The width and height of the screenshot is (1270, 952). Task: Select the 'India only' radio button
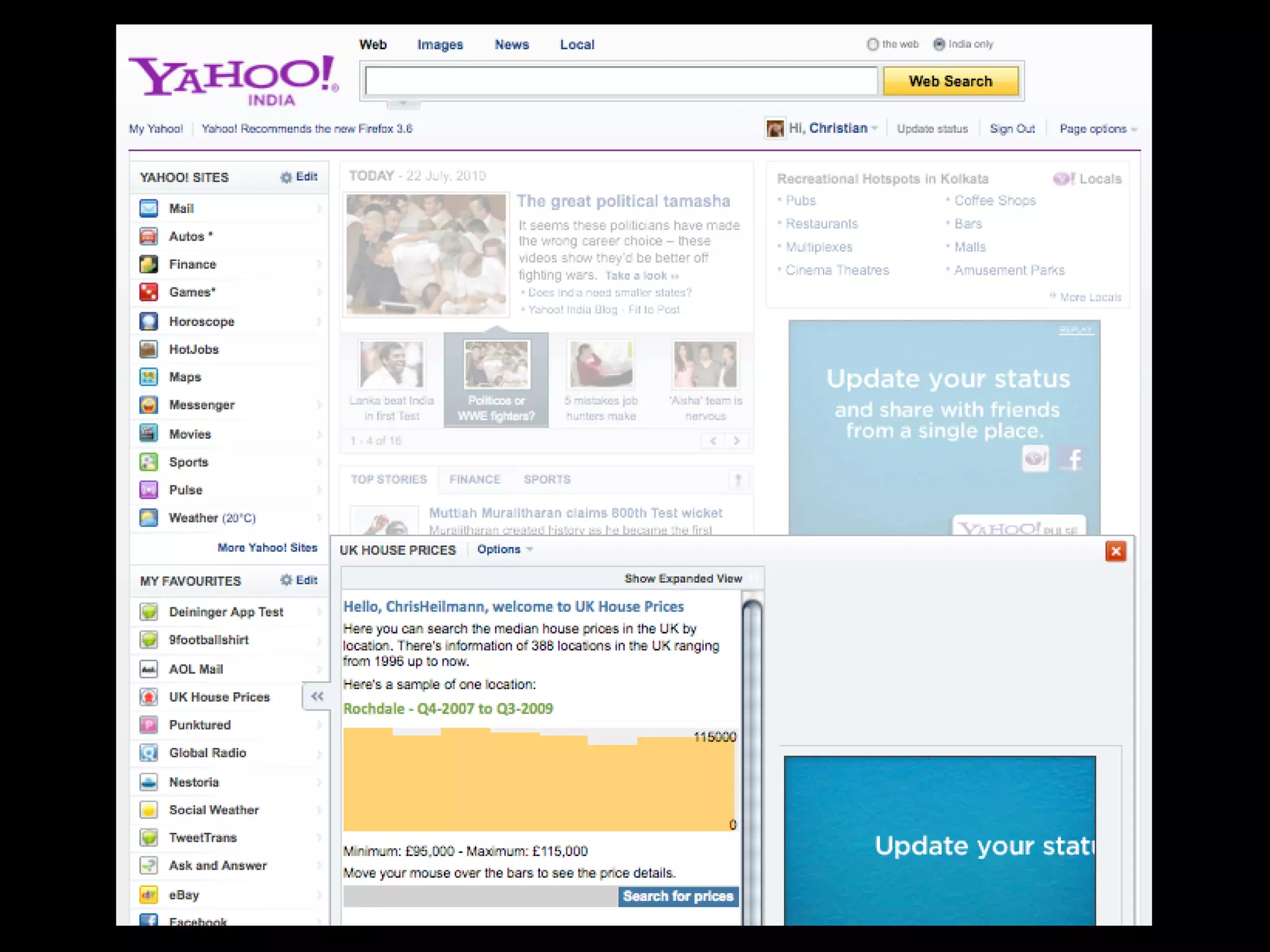click(x=939, y=44)
